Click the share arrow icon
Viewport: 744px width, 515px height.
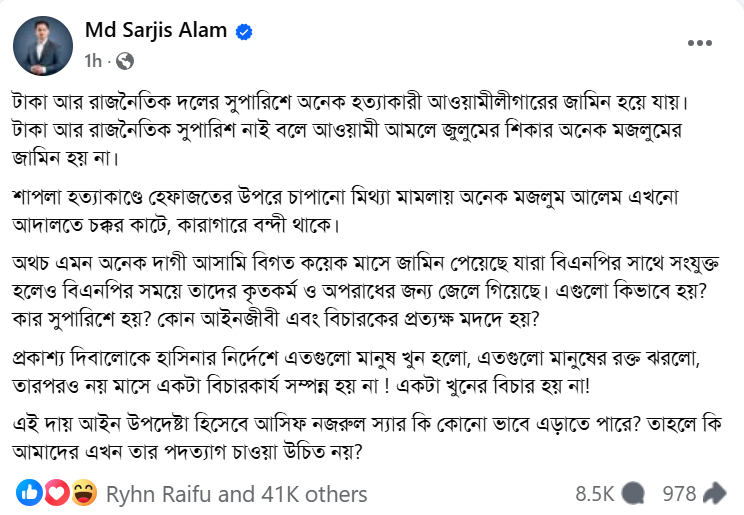coord(714,493)
